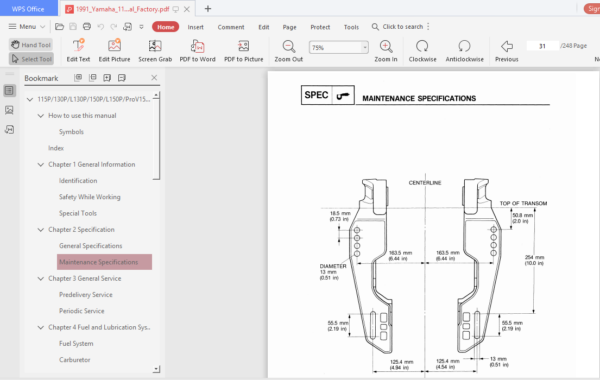The image size is (600, 380).
Task: Collapse Chapter 1 General Information node
Action: pos(41,165)
